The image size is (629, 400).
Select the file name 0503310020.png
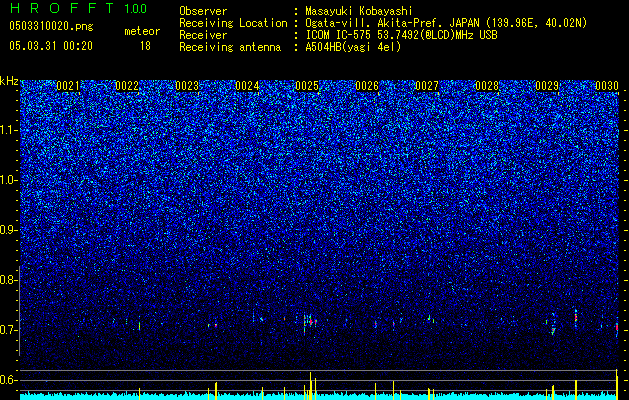click(x=51, y=26)
